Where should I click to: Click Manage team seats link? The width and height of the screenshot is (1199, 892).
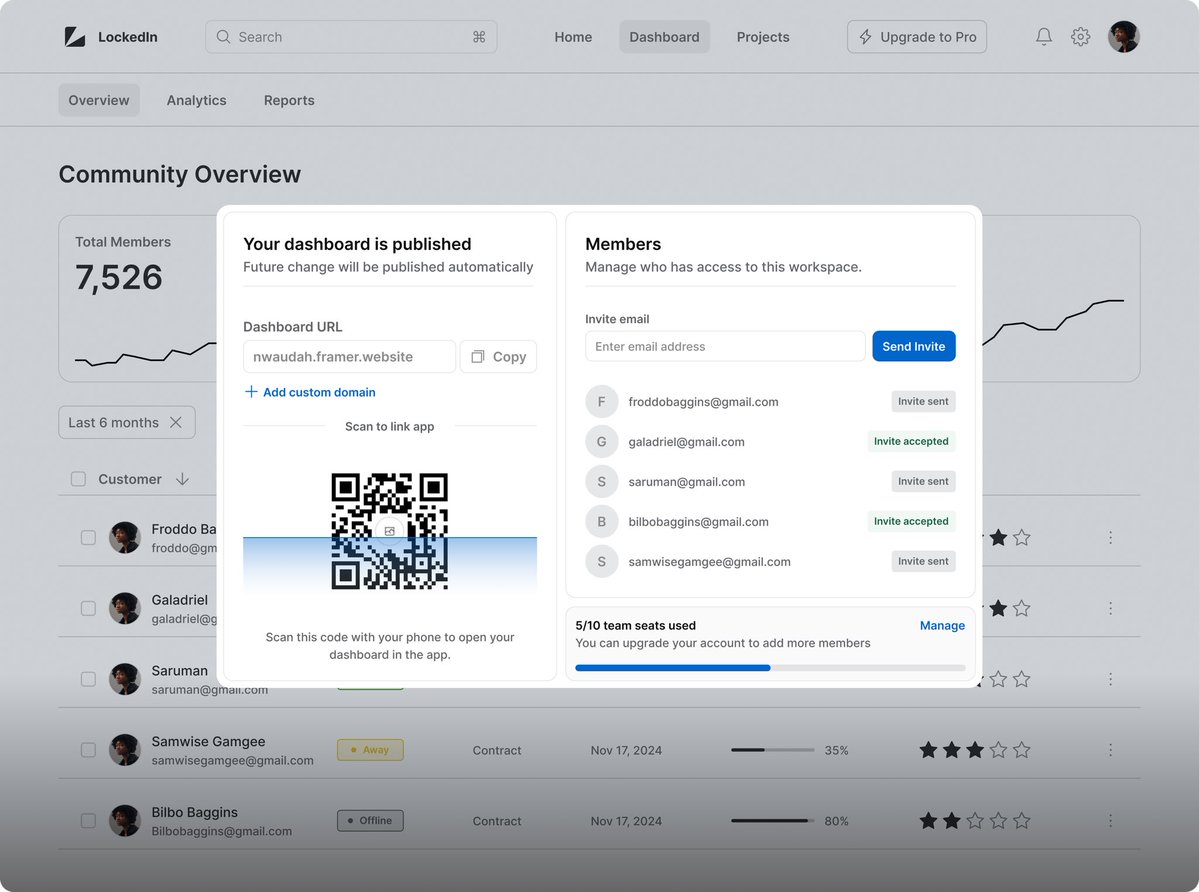tap(942, 625)
